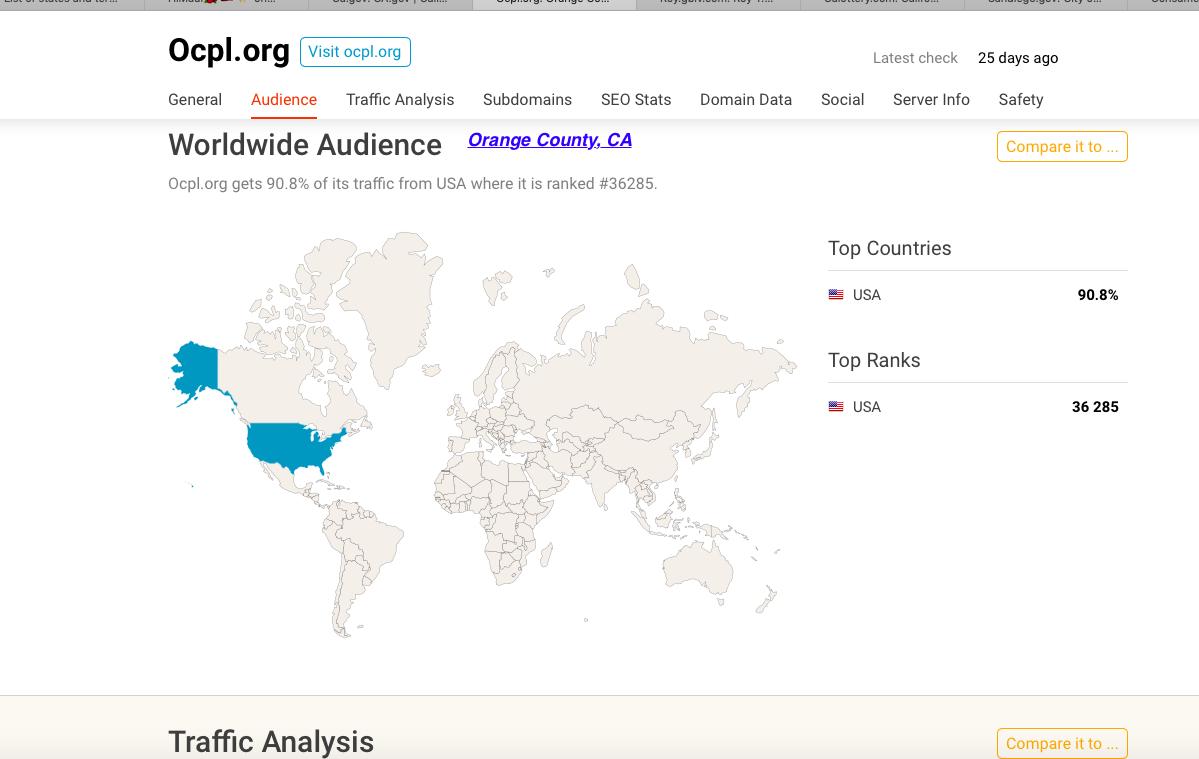Click the Ocpl.org site title
The height and width of the screenshot is (759, 1199).
(229, 50)
